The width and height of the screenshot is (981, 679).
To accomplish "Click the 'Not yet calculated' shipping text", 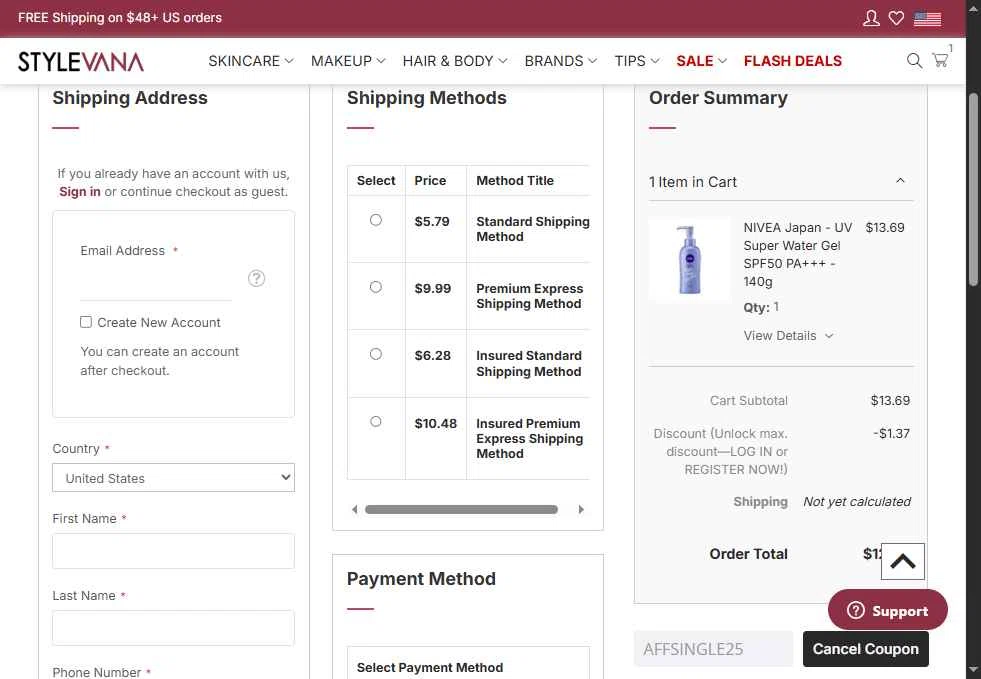I will [x=856, y=502].
